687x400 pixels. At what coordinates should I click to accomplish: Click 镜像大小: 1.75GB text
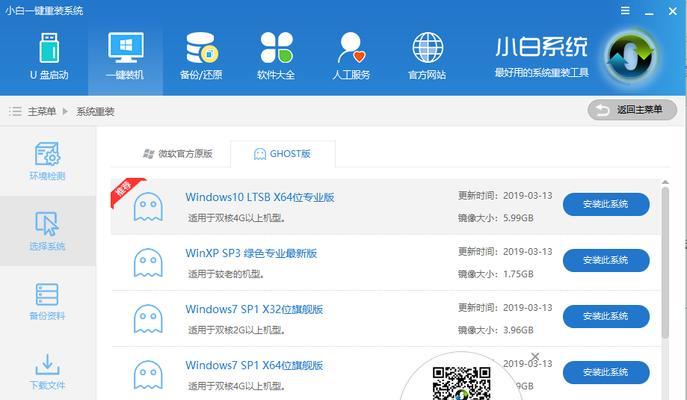[496, 274]
